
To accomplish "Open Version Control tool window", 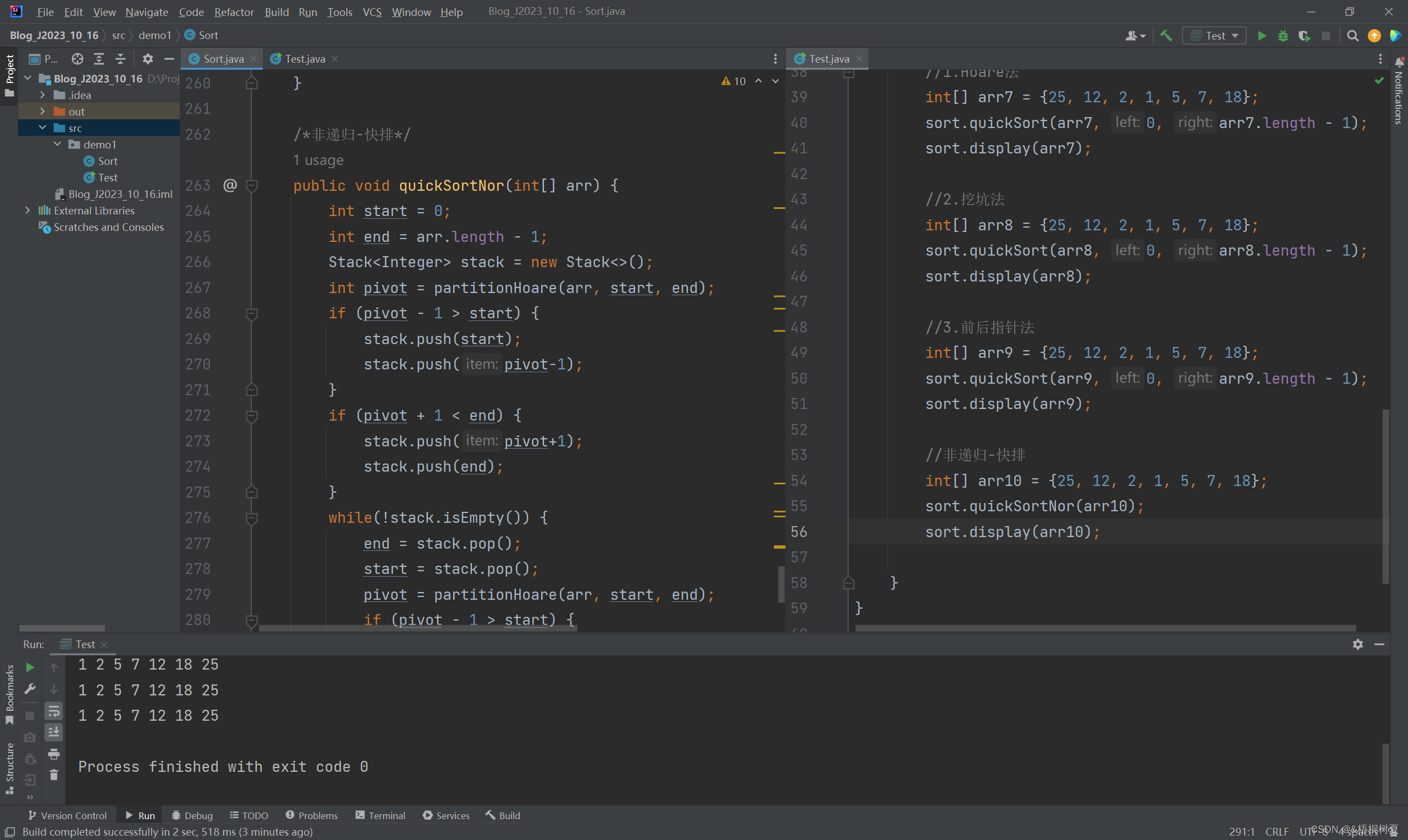I will [x=67, y=815].
